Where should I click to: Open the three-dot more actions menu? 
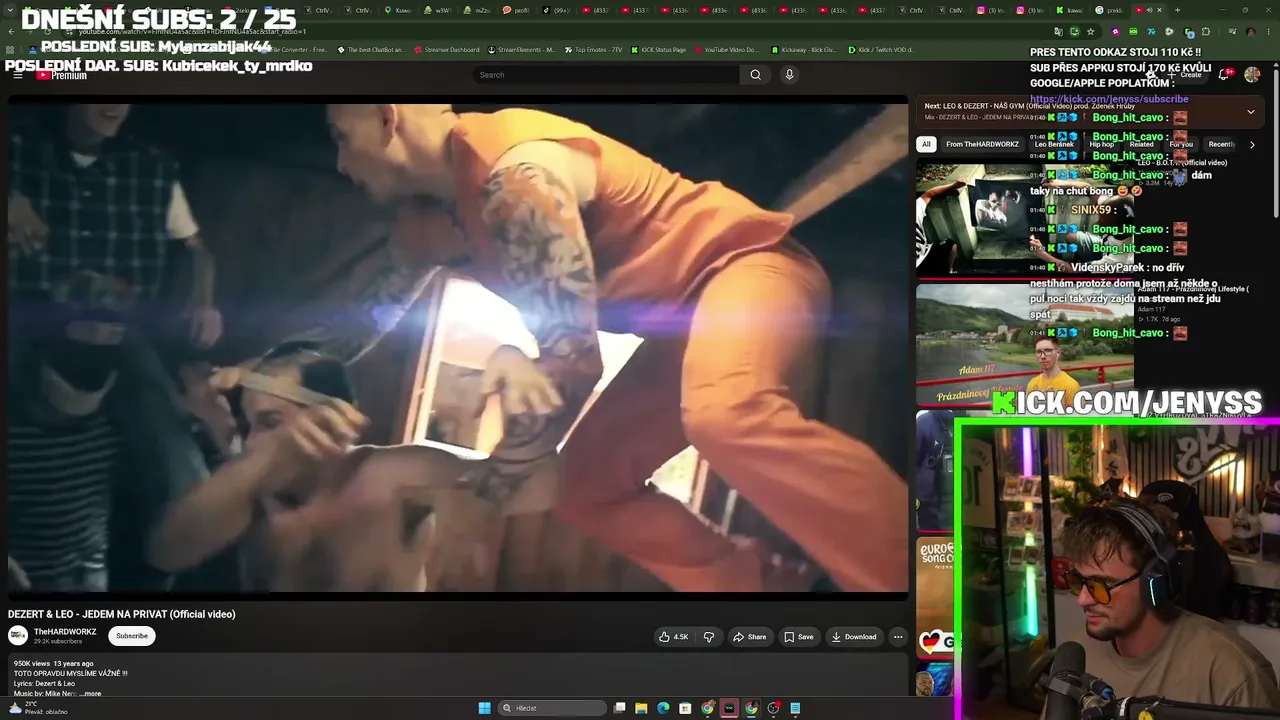(898, 637)
